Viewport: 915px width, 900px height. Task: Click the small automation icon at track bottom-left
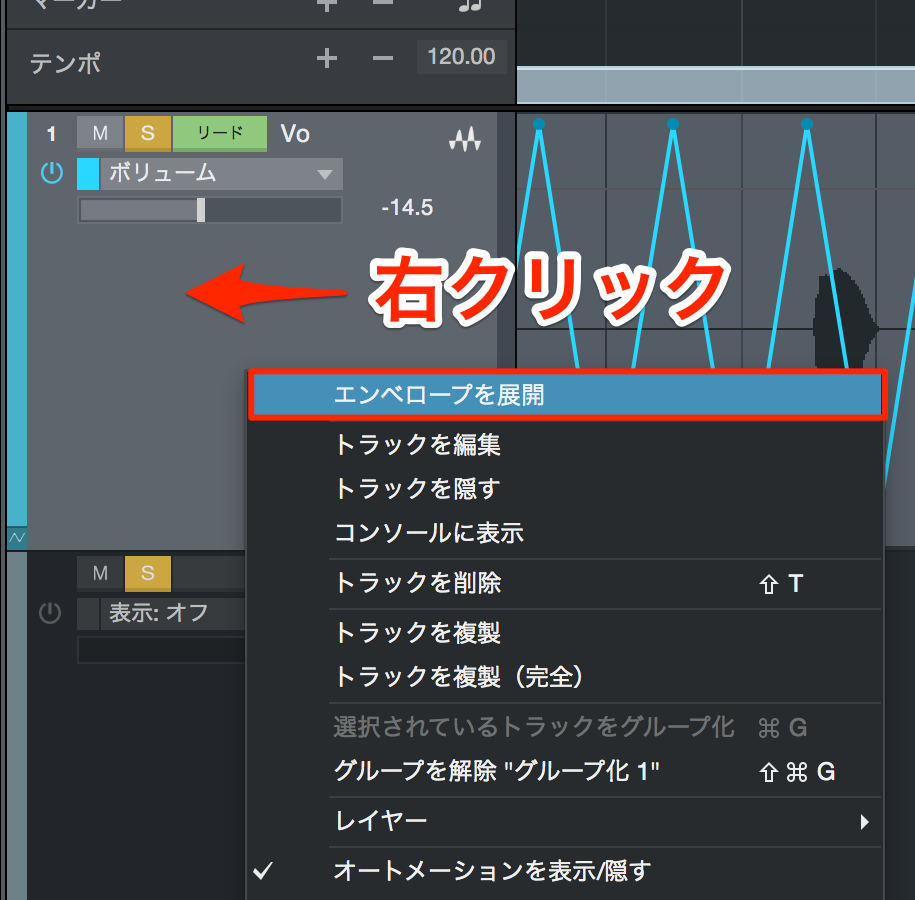(x=17, y=538)
